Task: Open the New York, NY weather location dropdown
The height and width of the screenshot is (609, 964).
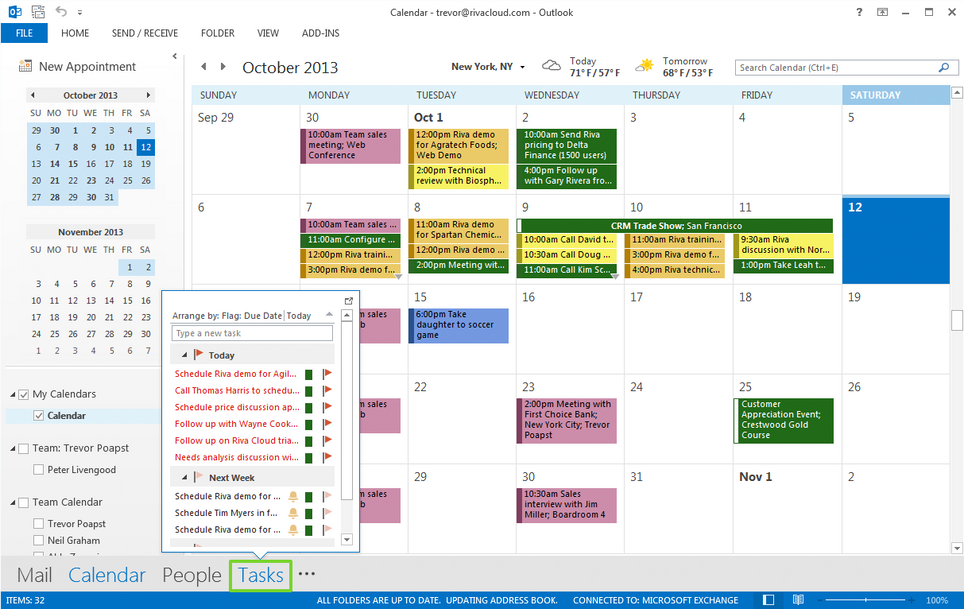Action: point(520,67)
